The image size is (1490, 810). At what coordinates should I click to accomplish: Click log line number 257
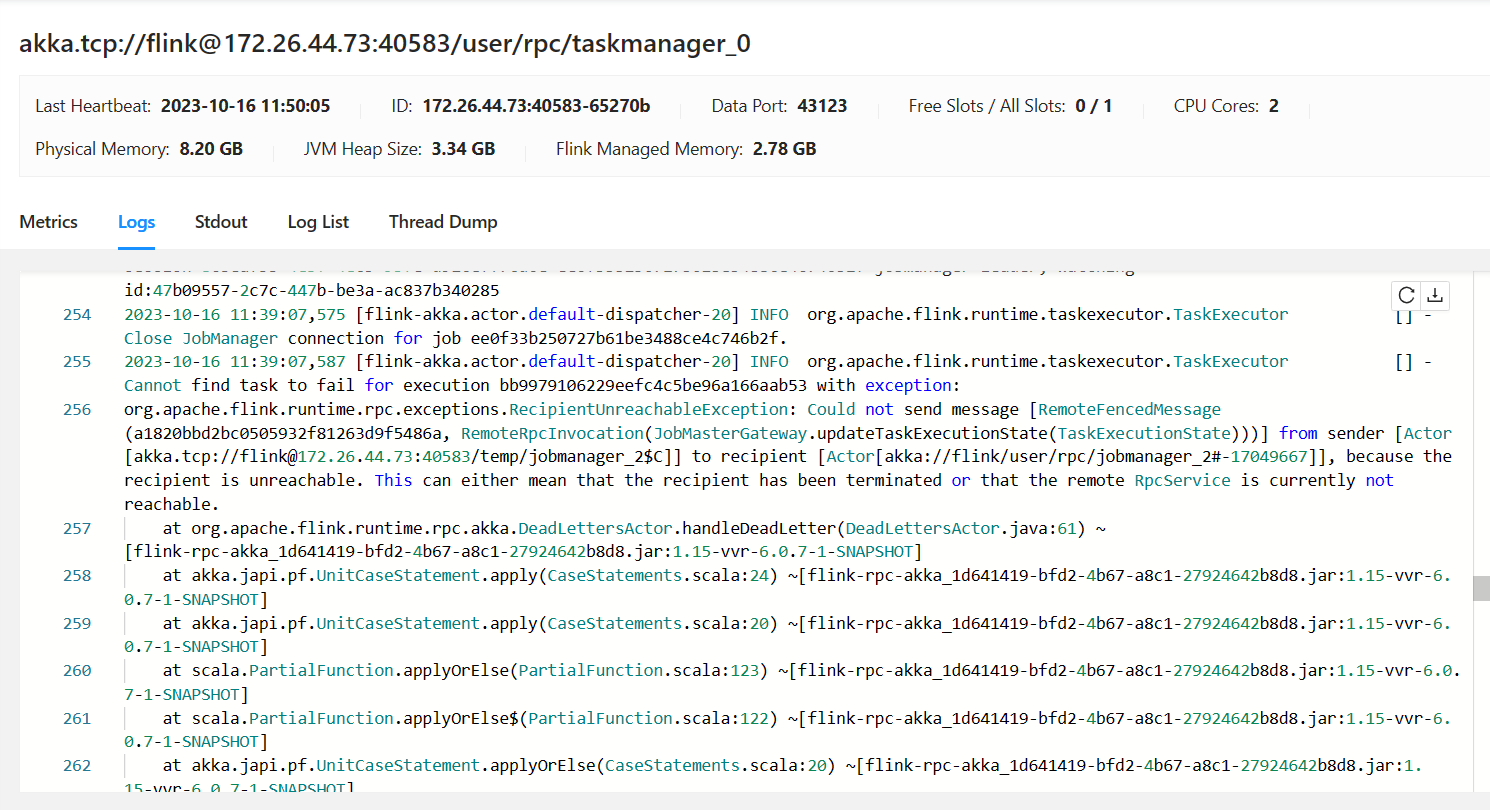77,528
